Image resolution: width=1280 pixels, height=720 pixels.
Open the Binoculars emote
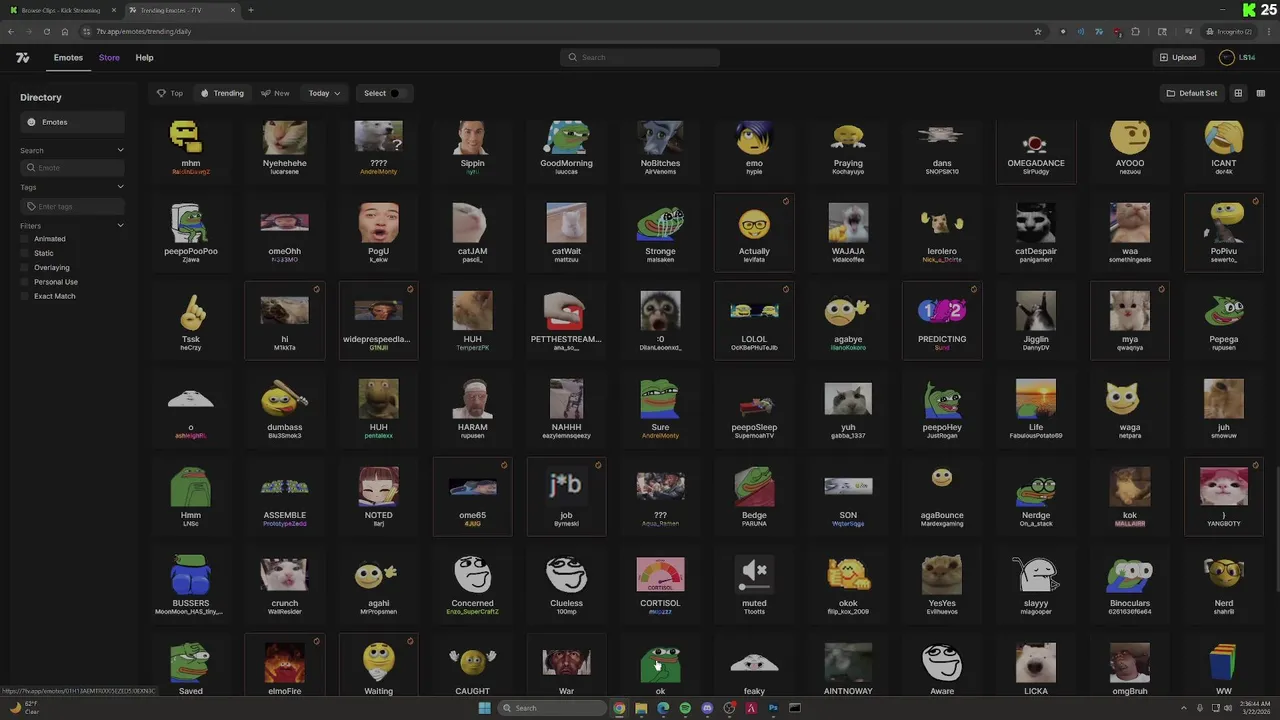[1130, 584]
